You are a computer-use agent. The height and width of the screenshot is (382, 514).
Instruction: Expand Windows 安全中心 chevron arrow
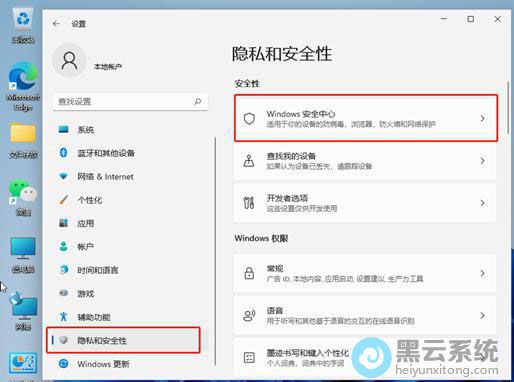point(482,118)
